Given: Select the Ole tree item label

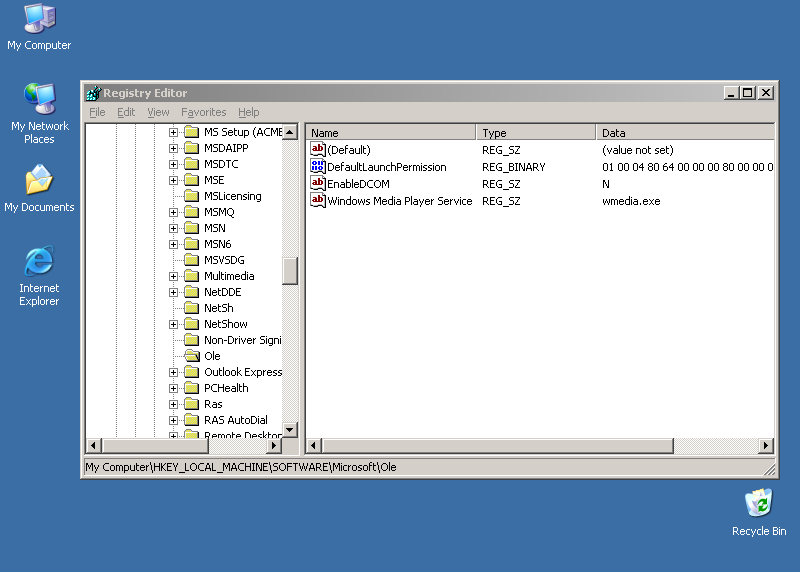Looking at the screenshot, I should tap(212, 356).
